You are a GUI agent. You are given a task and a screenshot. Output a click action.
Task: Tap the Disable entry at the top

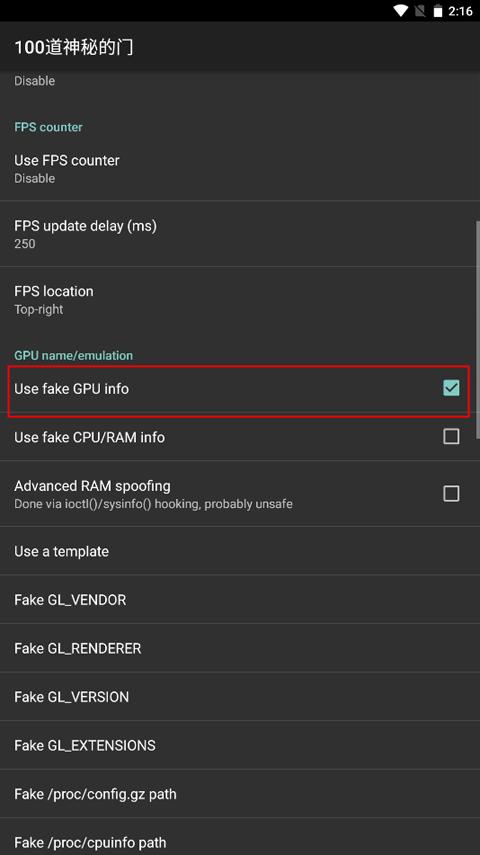click(34, 81)
